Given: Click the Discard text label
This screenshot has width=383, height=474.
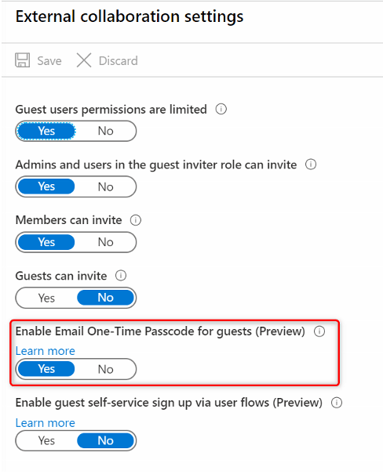Looking at the screenshot, I should point(118,61).
